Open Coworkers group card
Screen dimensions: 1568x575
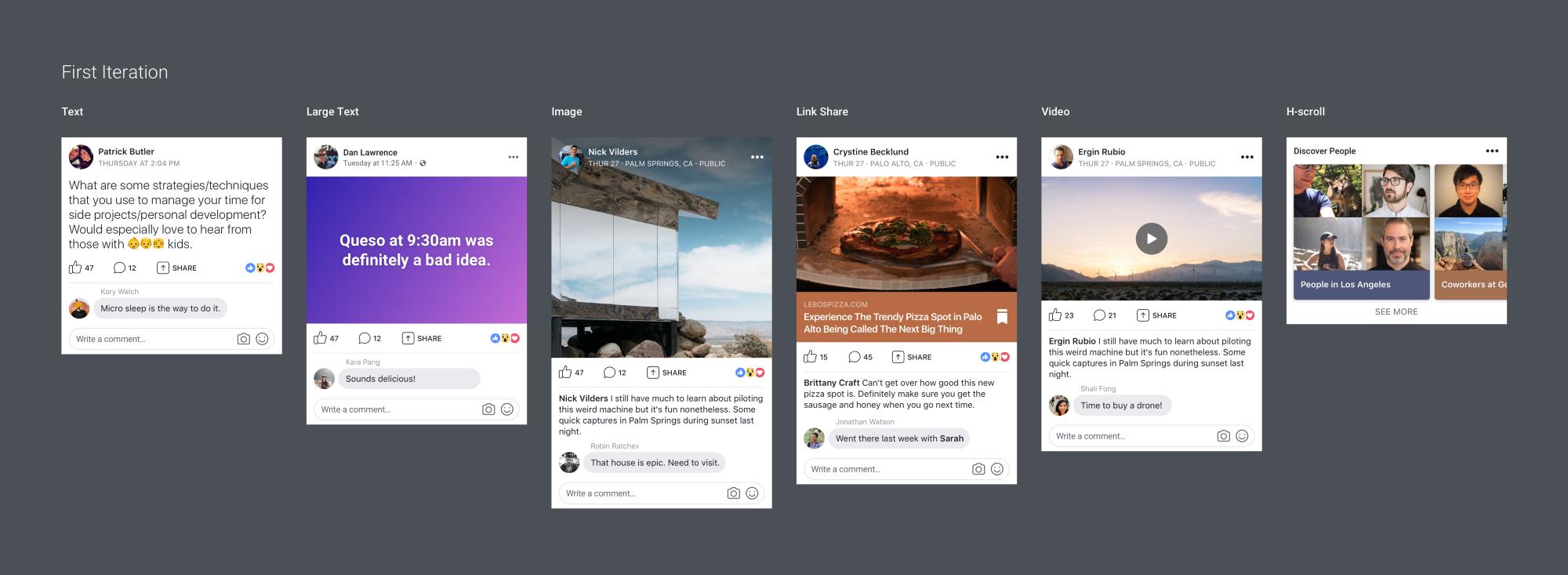click(x=1471, y=231)
